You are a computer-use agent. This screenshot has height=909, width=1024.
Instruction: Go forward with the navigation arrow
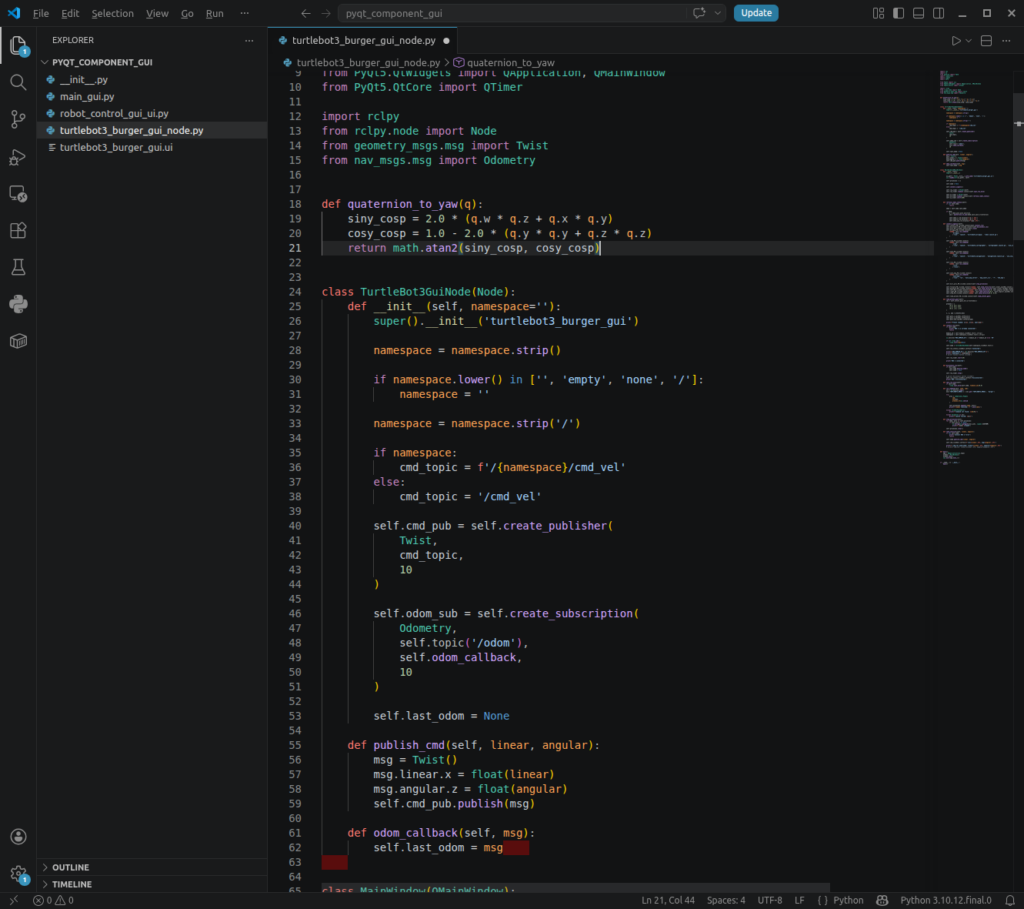[x=326, y=13]
